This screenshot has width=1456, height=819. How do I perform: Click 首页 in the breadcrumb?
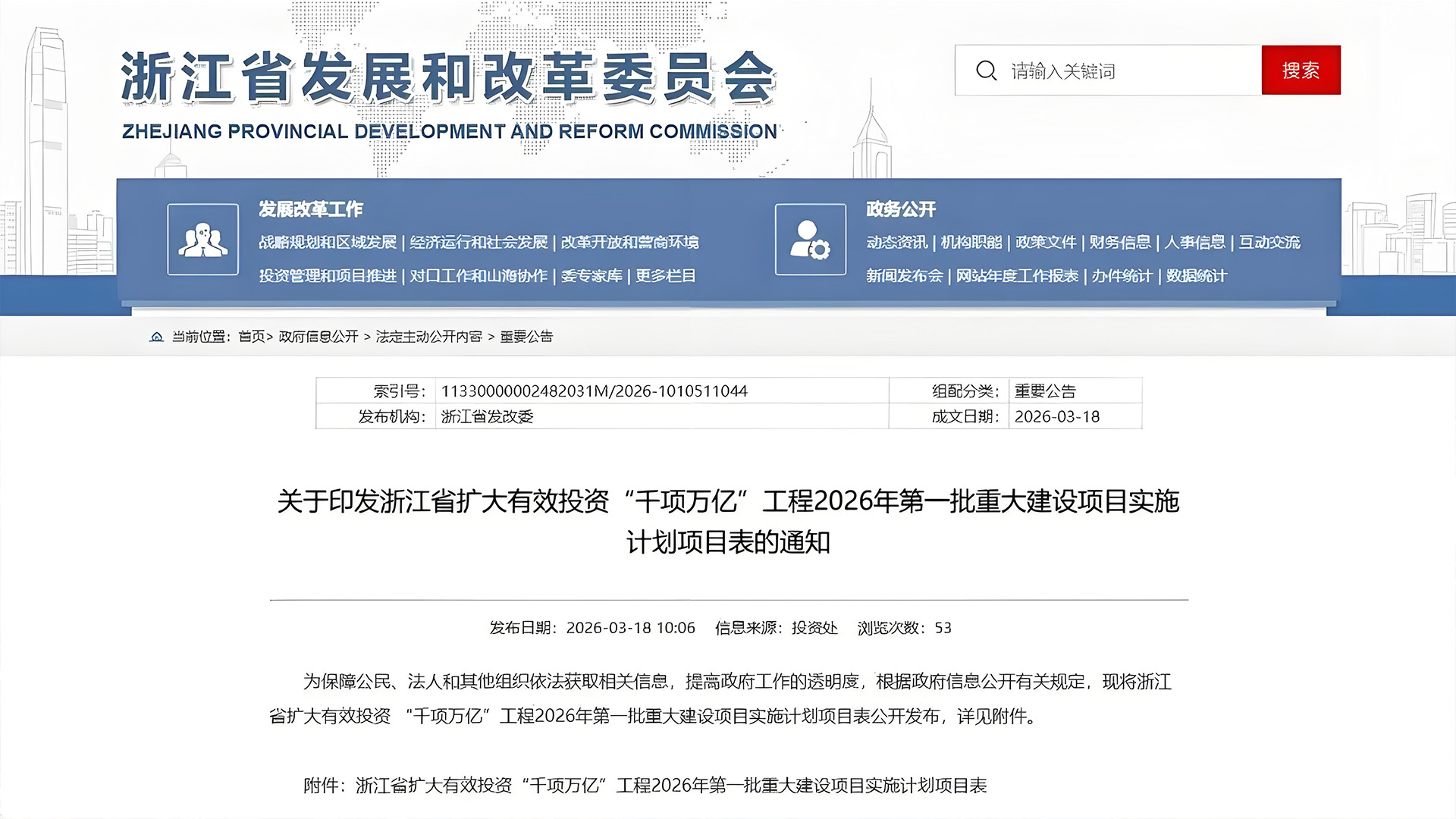coord(252,337)
